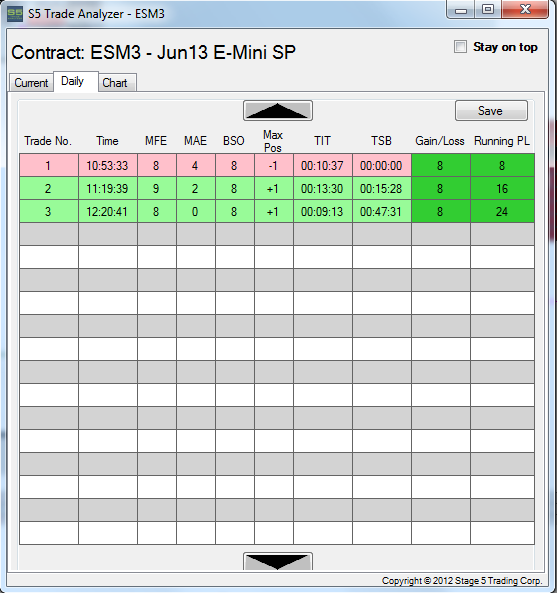557x593 pixels.
Task: Click the down arrow scroll button
Action: [278, 561]
